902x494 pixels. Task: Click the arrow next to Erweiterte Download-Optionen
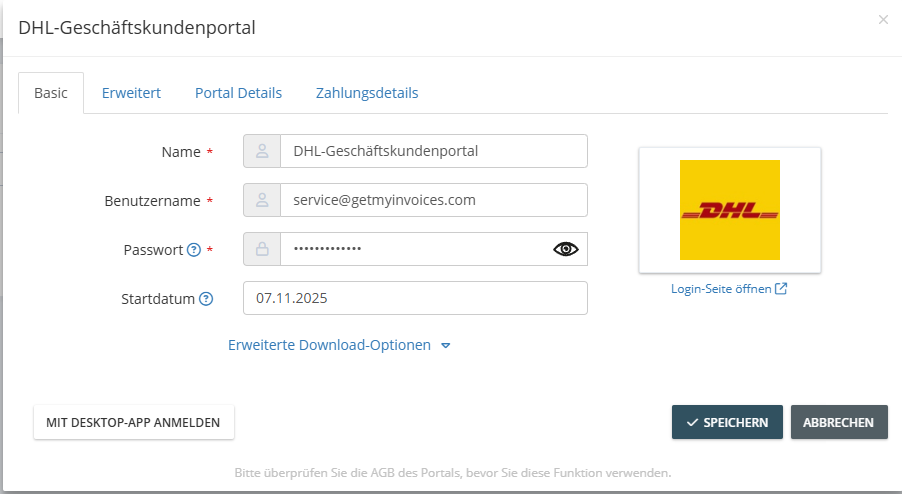445,346
